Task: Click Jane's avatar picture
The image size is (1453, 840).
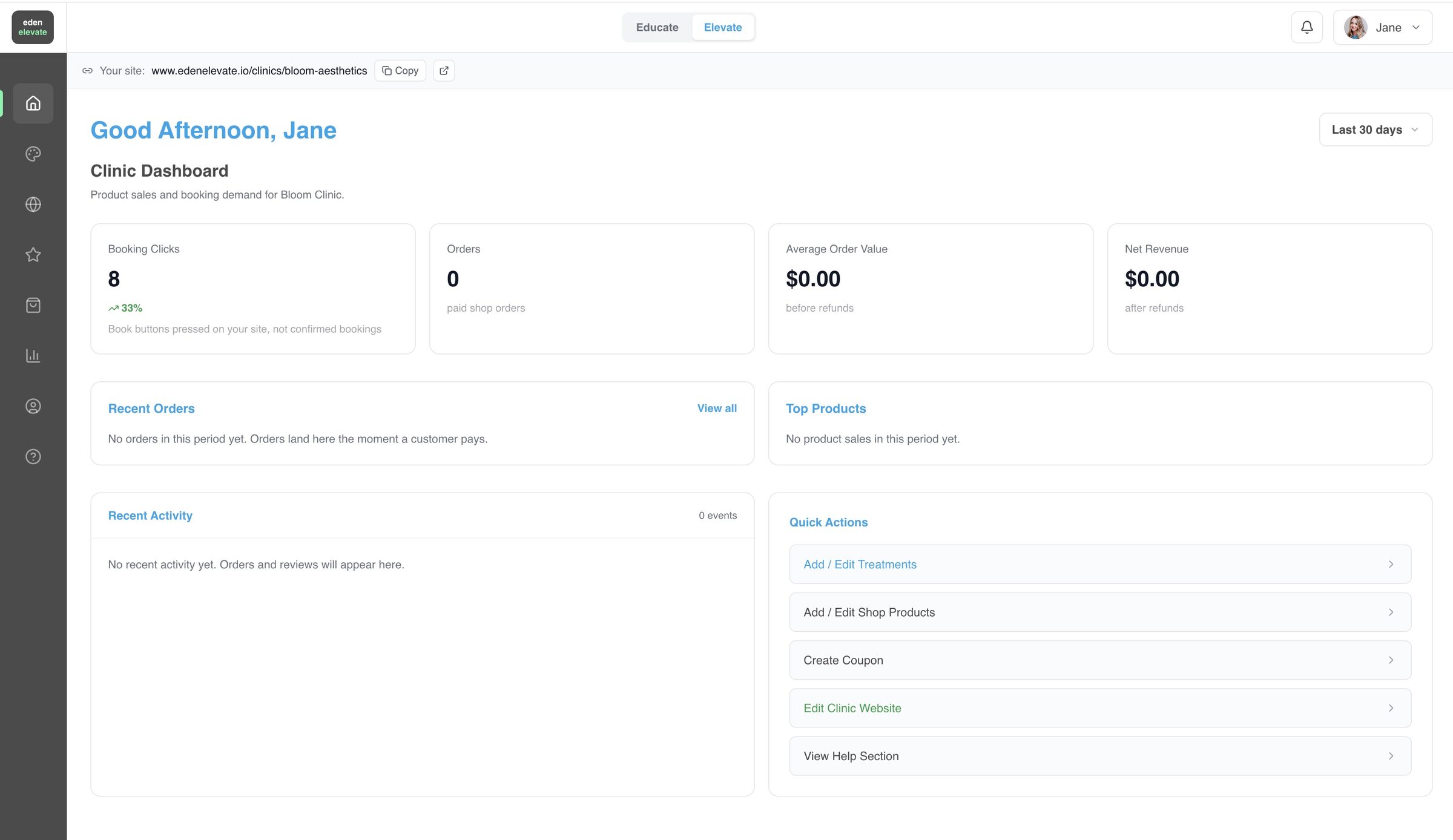Action: click(x=1356, y=27)
